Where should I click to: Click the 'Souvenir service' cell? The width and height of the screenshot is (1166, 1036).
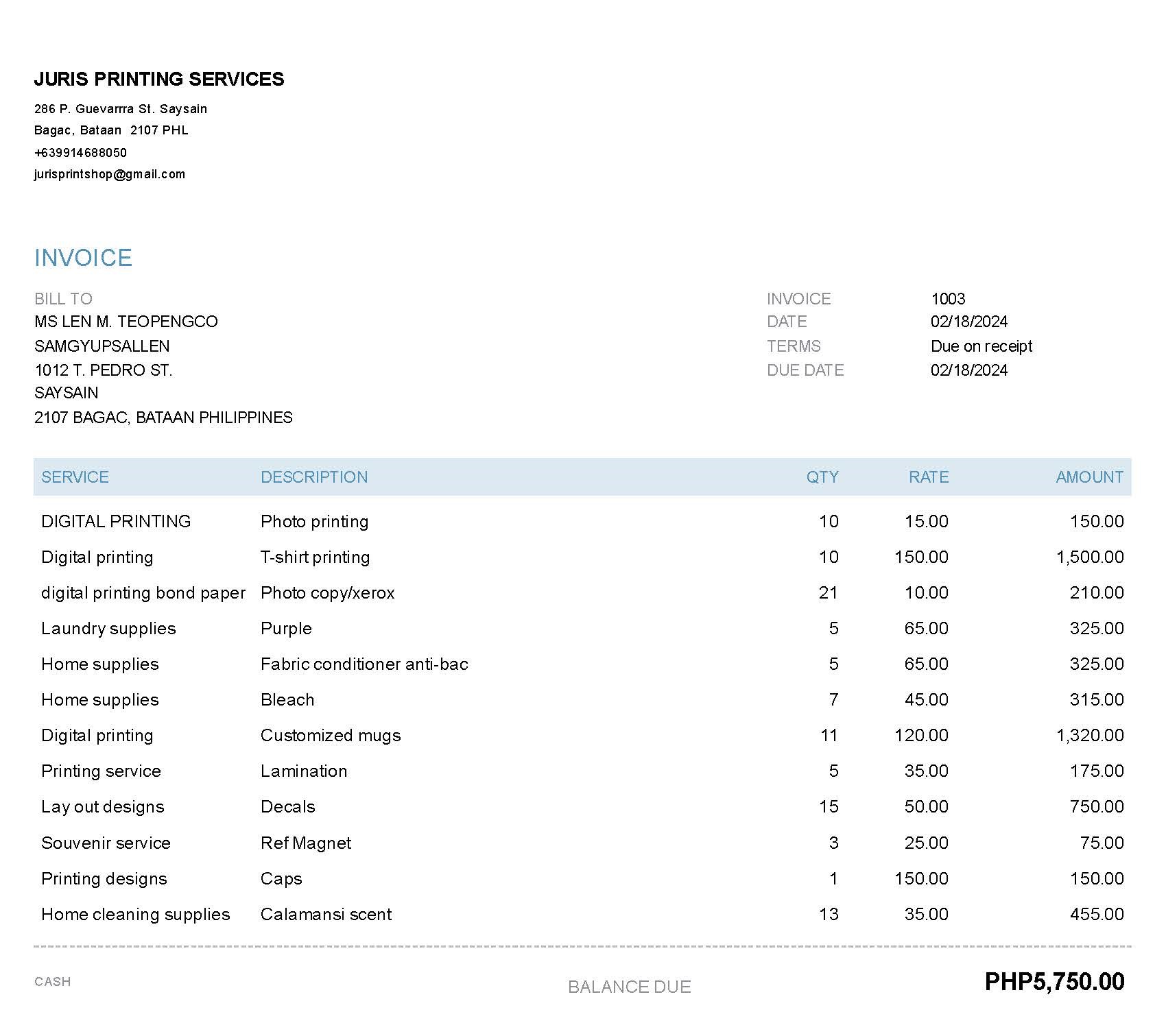(106, 843)
